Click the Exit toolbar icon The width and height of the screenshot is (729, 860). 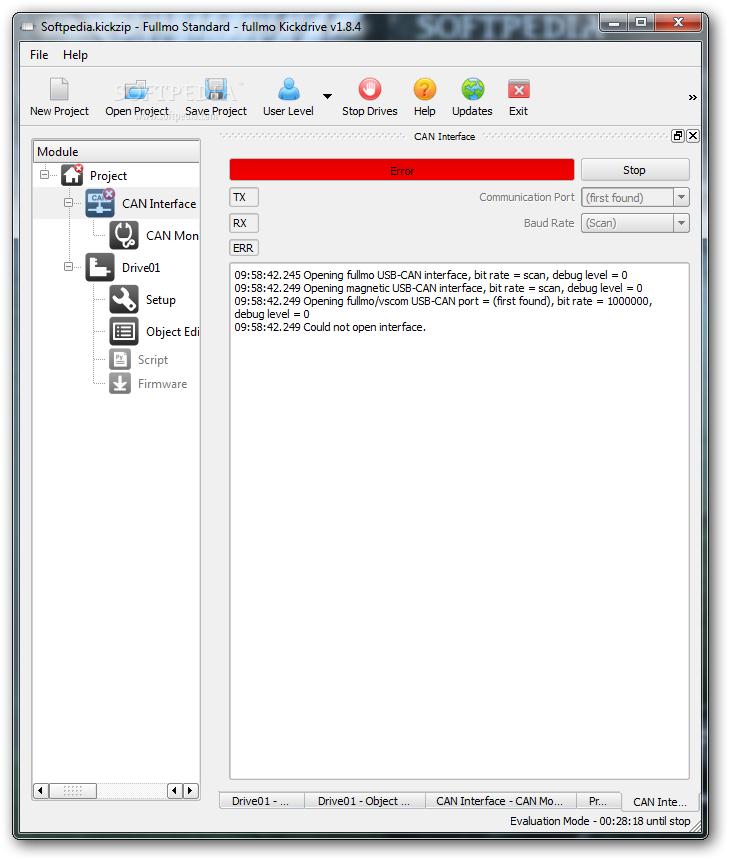coord(518,89)
